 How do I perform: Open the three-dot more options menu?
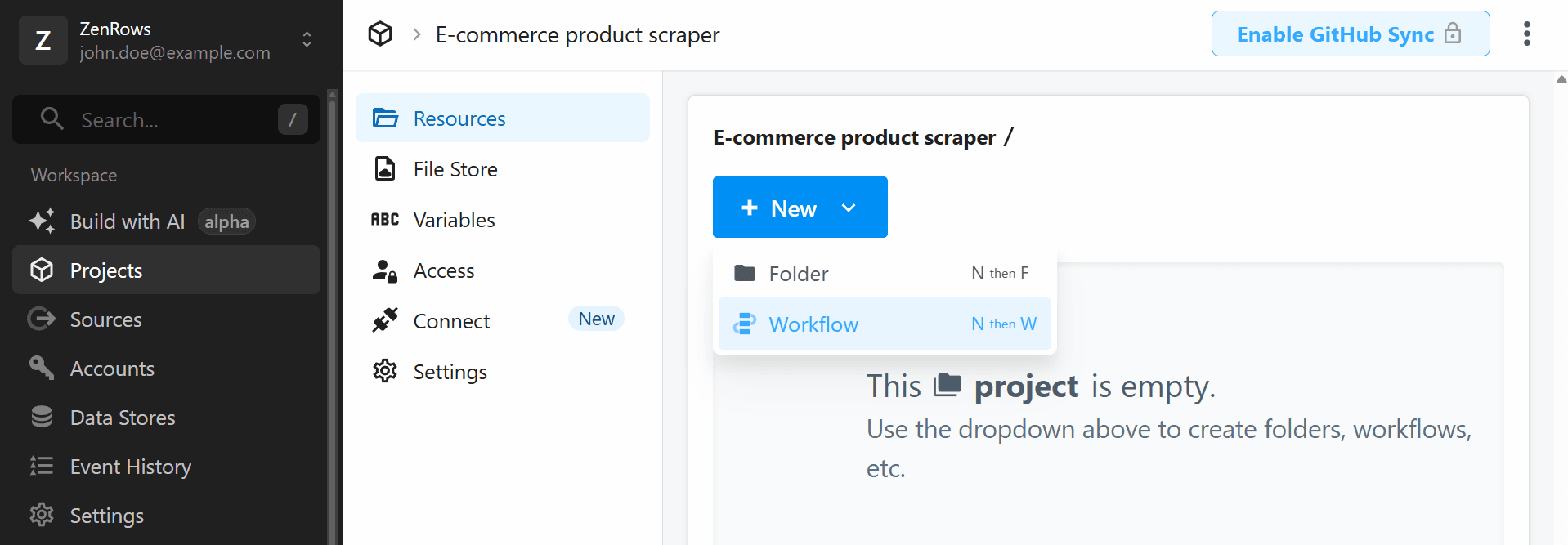point(1526,34)
